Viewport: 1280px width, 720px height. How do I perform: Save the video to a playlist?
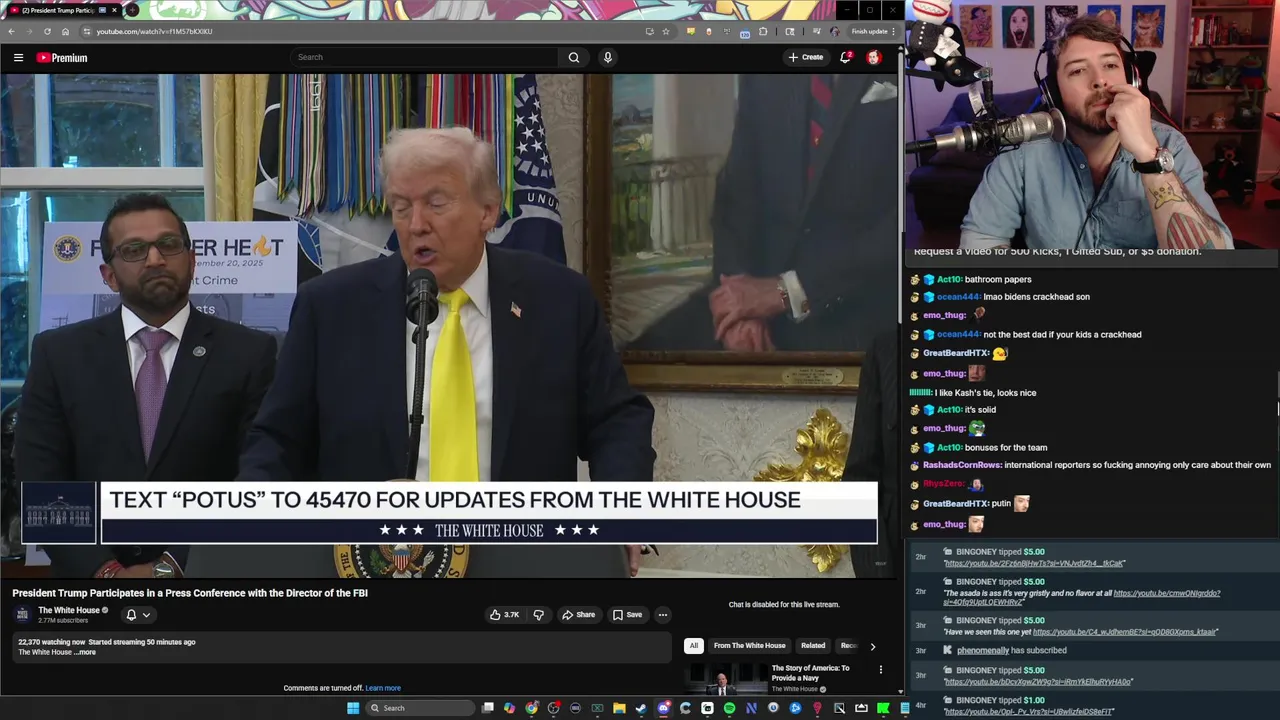627,615
